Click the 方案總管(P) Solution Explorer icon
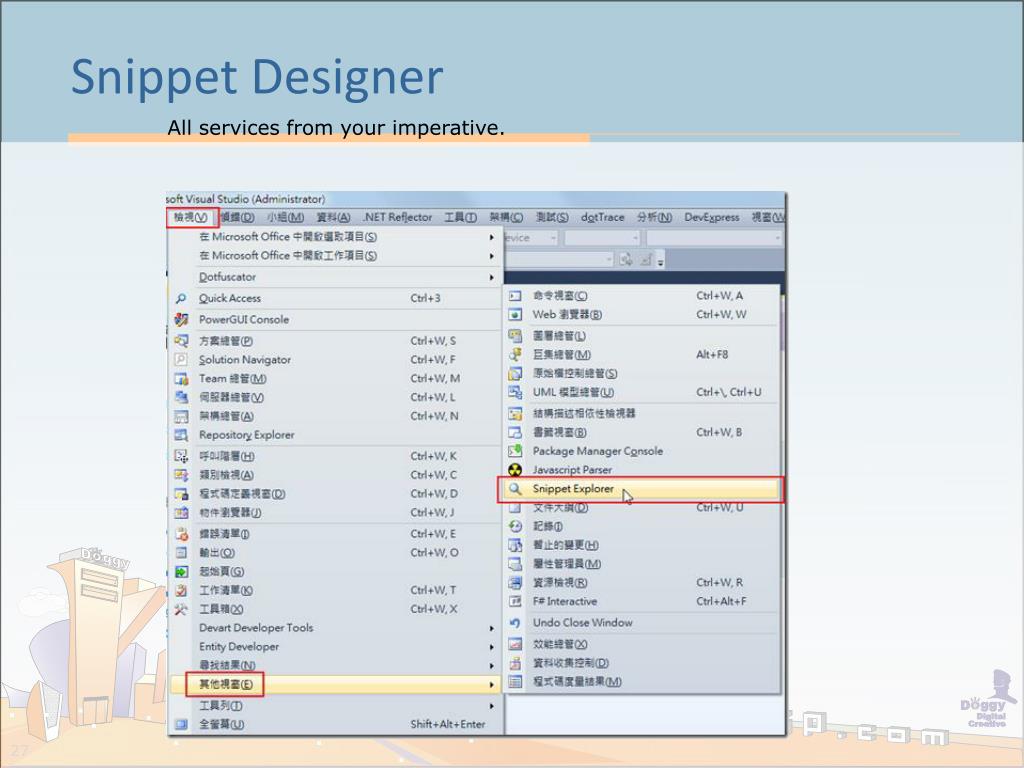Image resolution: width=1024 pixels, height=768 pixels. pyautogui.click(x=181, y=341)
